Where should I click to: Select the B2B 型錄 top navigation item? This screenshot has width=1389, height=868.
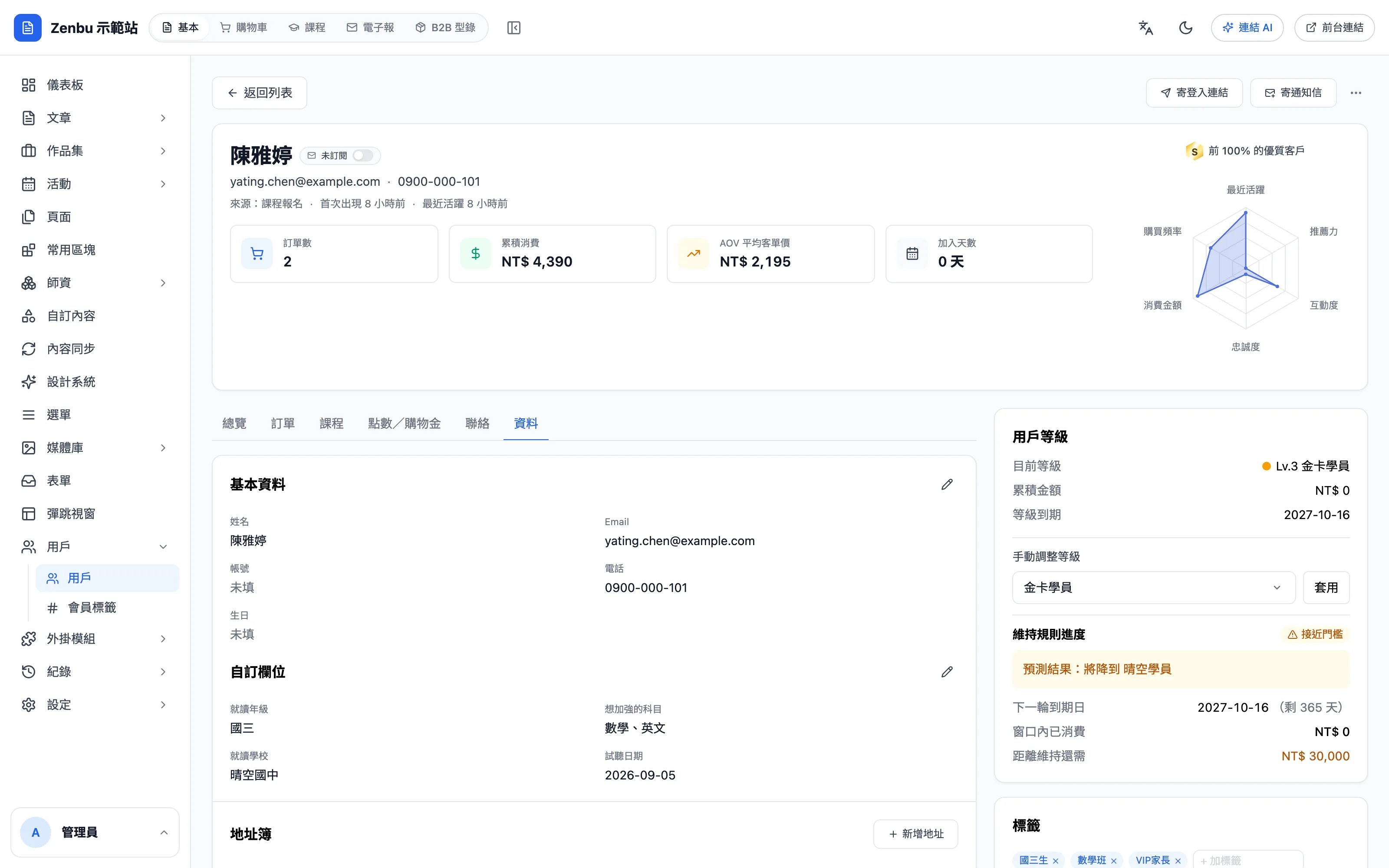tap(445, 27)
